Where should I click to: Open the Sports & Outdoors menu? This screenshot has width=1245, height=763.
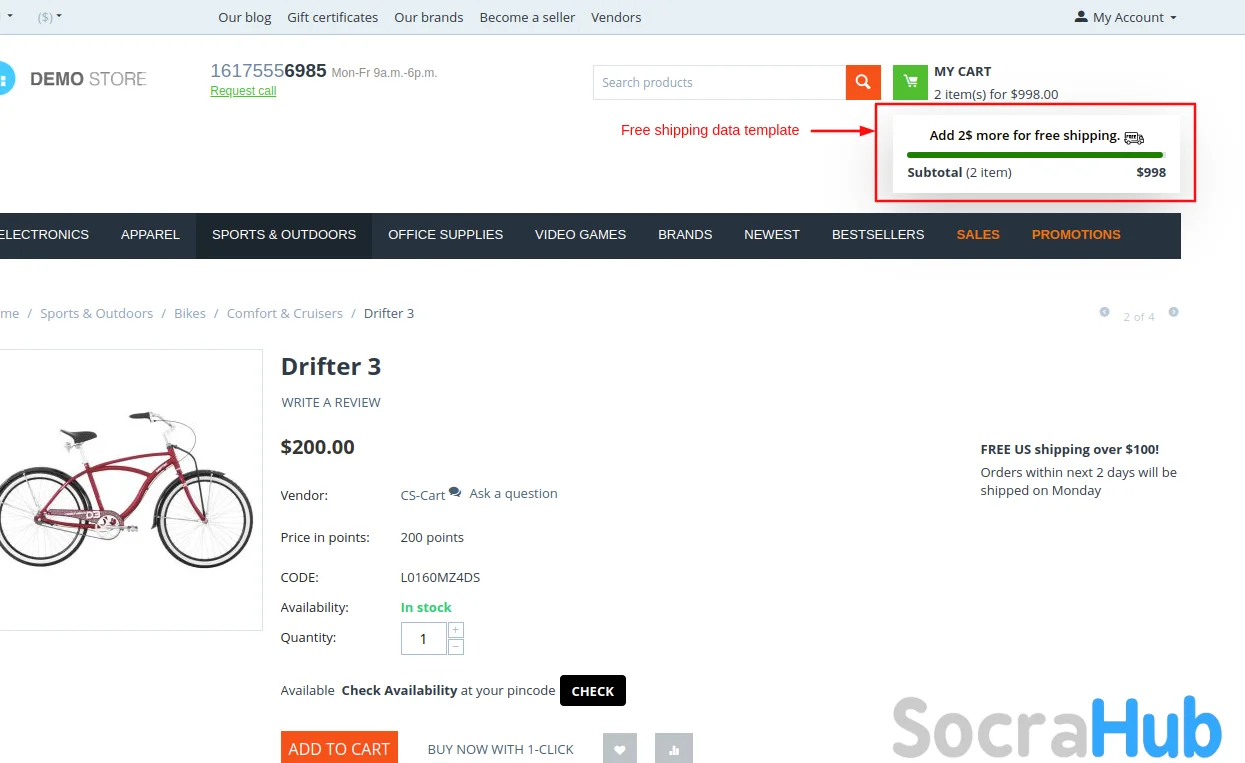[x=284, y=235]
